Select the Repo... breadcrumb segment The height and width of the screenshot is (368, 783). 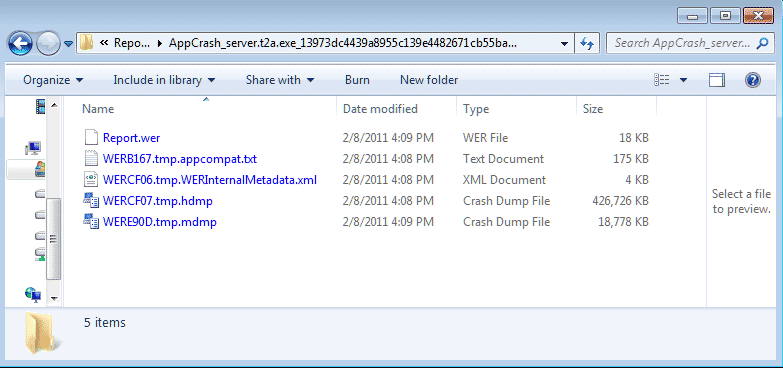point(131,43)
